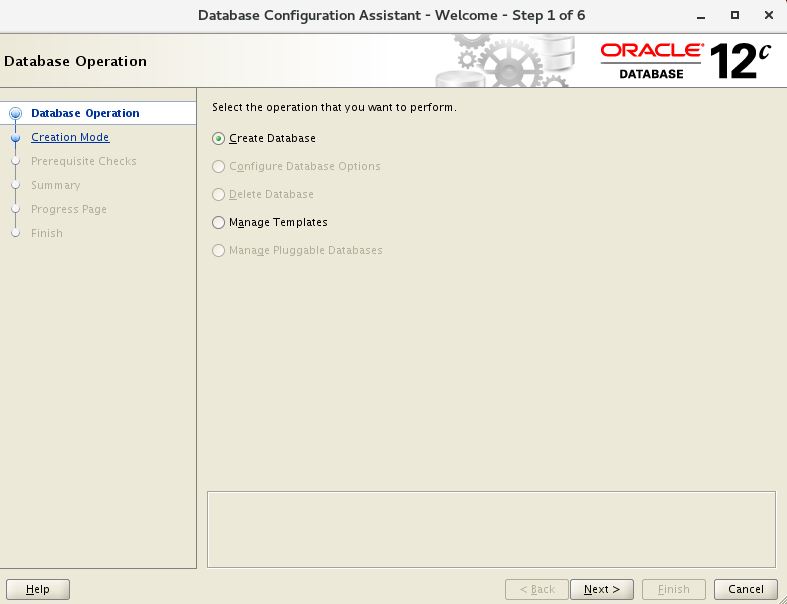Viewport: 787px width, 604px height.
Task: Click the Oracle Database 12c logo
Action: click(686, 61)
